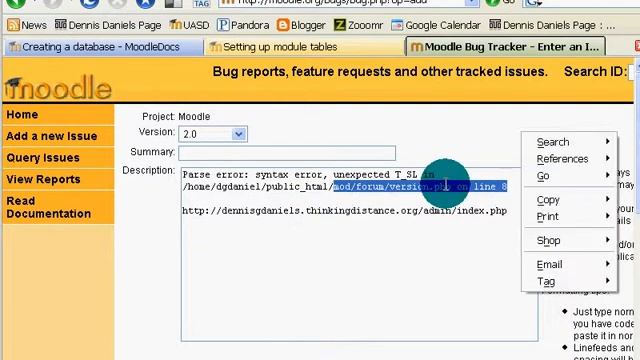Open Email submenu in context menu
This screenshot has height=360, width=640.
click(569, 264)
